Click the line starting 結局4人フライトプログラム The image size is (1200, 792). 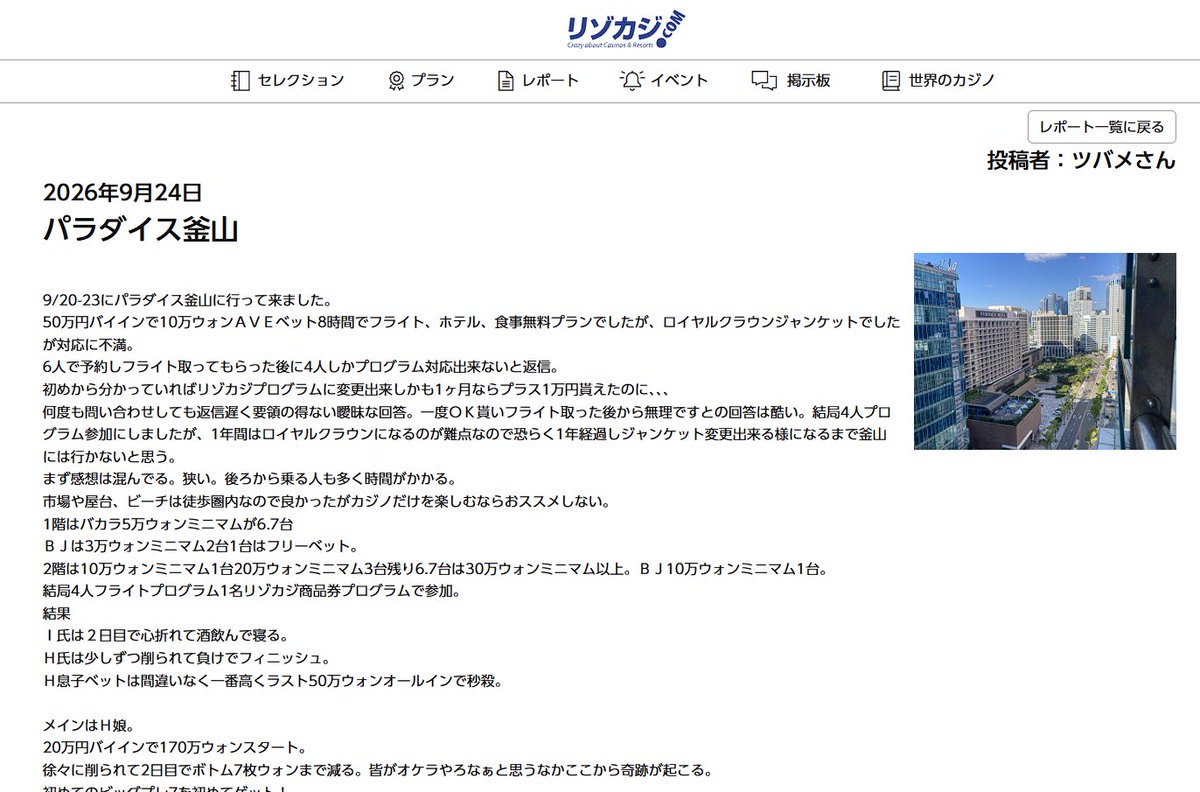(251, 591)
